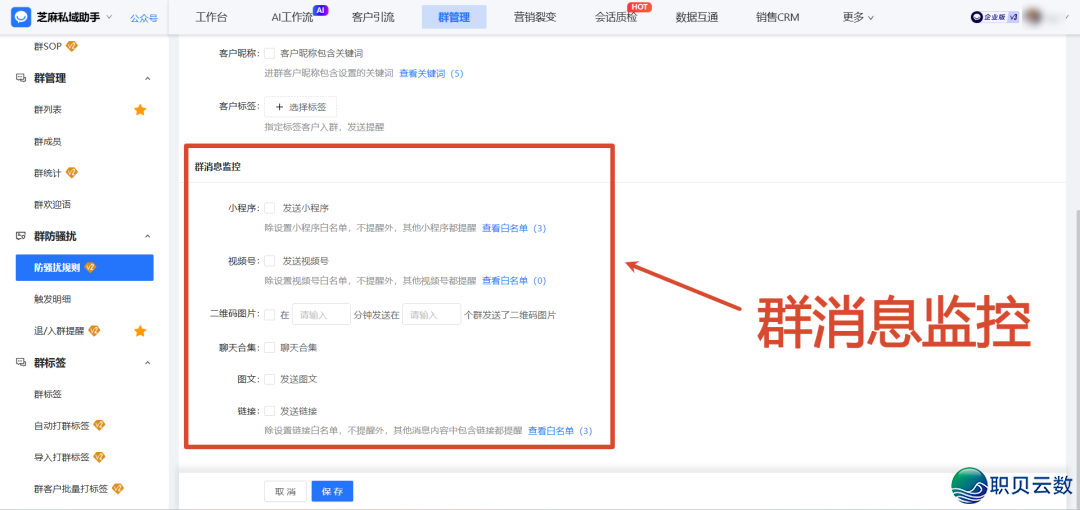View 视频号 whitelist 查看白名单 (0)

pos(514,280)
